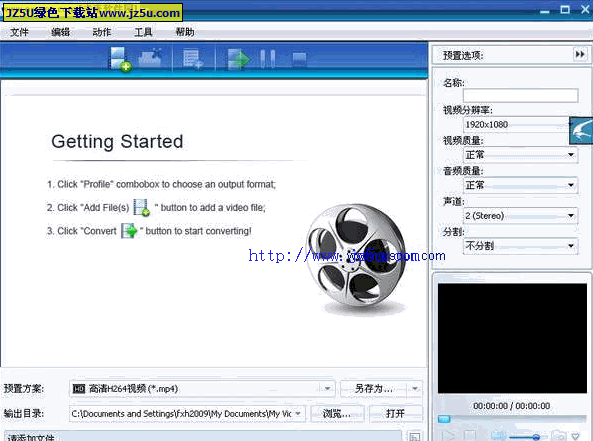593x441 pixels.
Task: Open the 文件 menu
Action: [x=19, y=32]
